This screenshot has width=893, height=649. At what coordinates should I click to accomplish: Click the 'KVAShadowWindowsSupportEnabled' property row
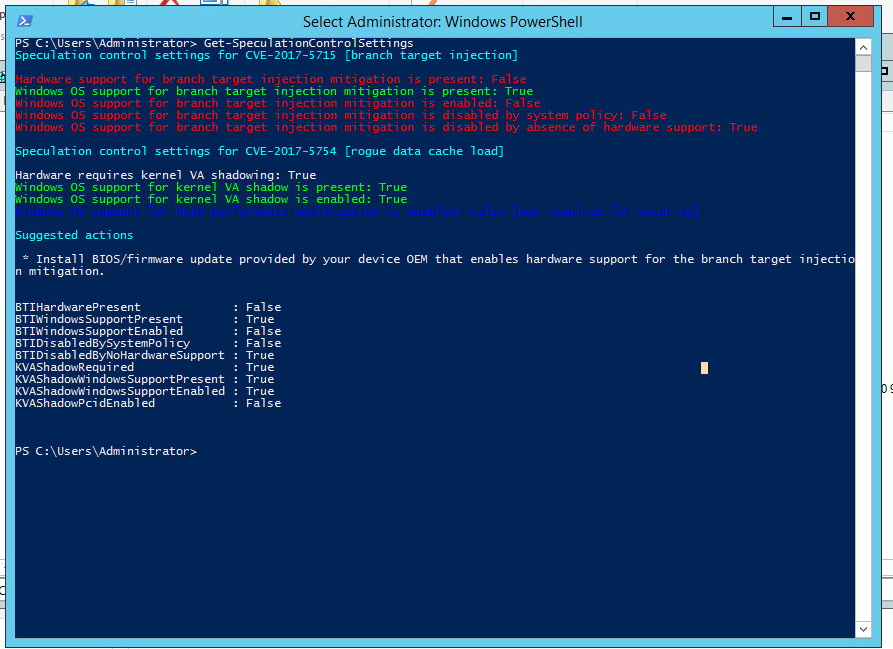145,391
